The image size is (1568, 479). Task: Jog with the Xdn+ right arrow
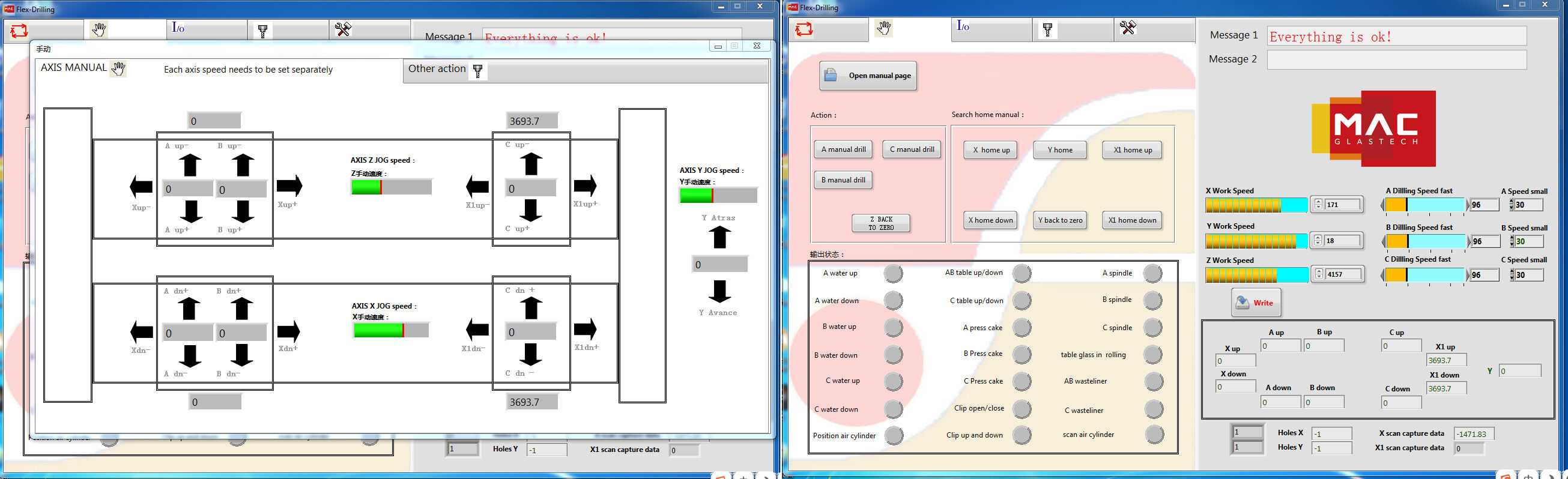[x=288, y=331]
